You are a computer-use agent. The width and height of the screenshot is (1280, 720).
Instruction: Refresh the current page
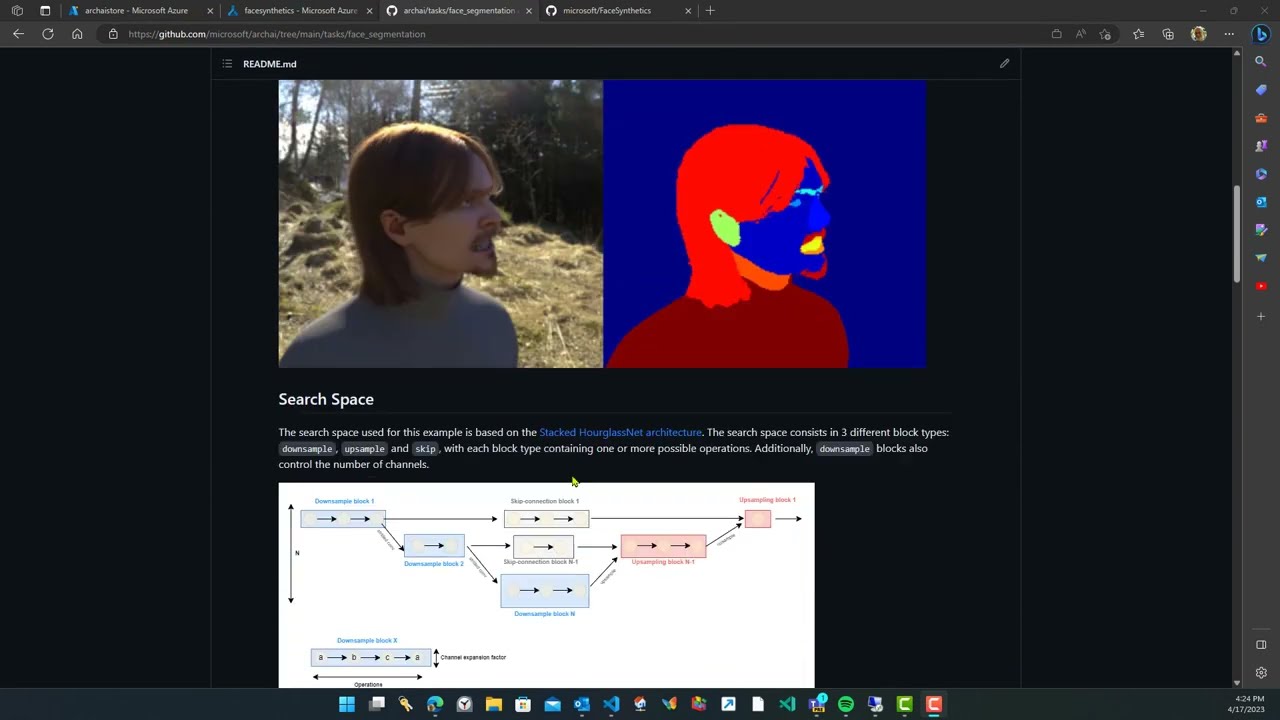click(x=47, y=33)
